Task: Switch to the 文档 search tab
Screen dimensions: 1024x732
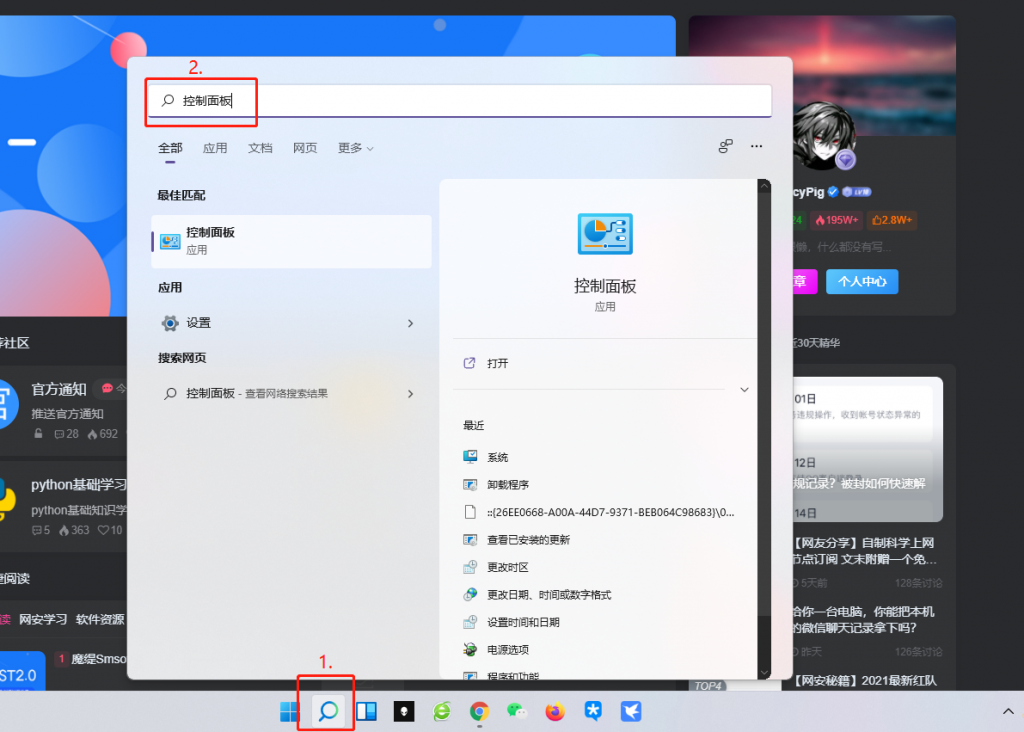Action: click(260, 148)
